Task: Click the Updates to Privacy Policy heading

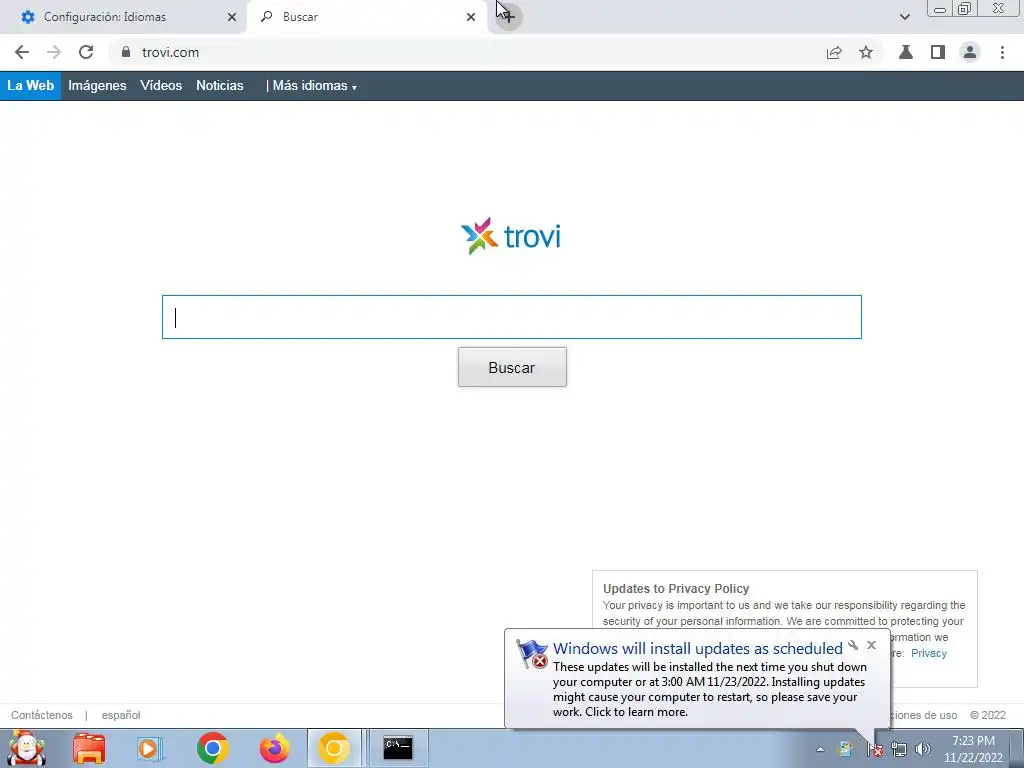Action: 676,588
